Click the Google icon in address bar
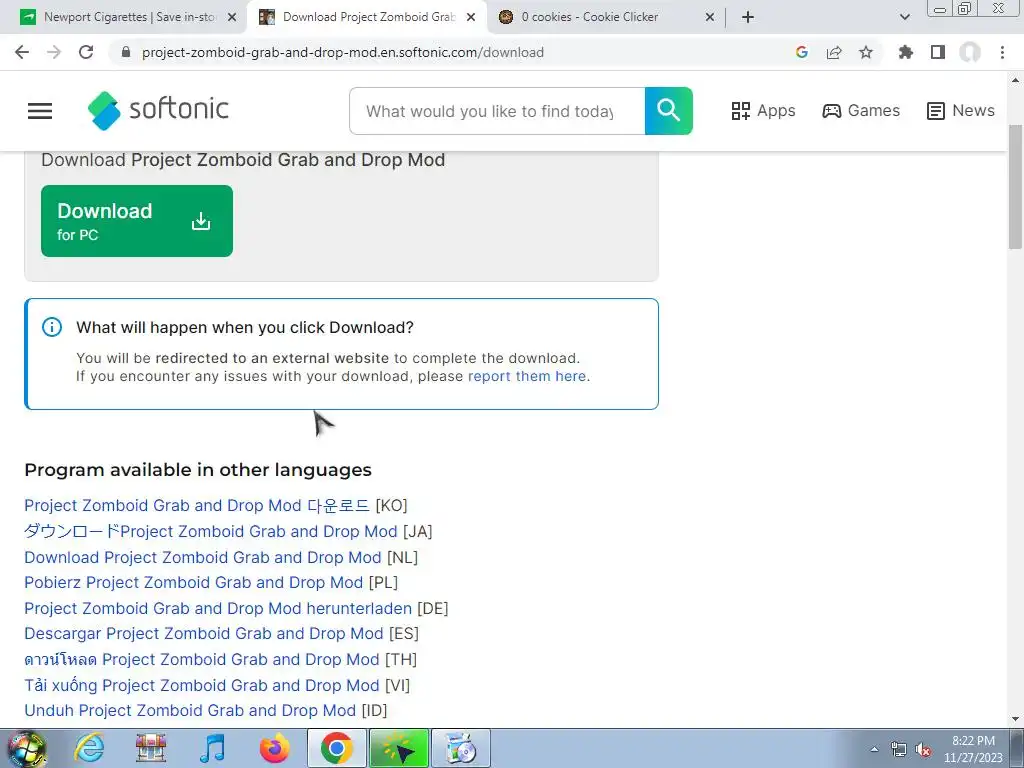Screen dimensions: 1024x768 802,52
